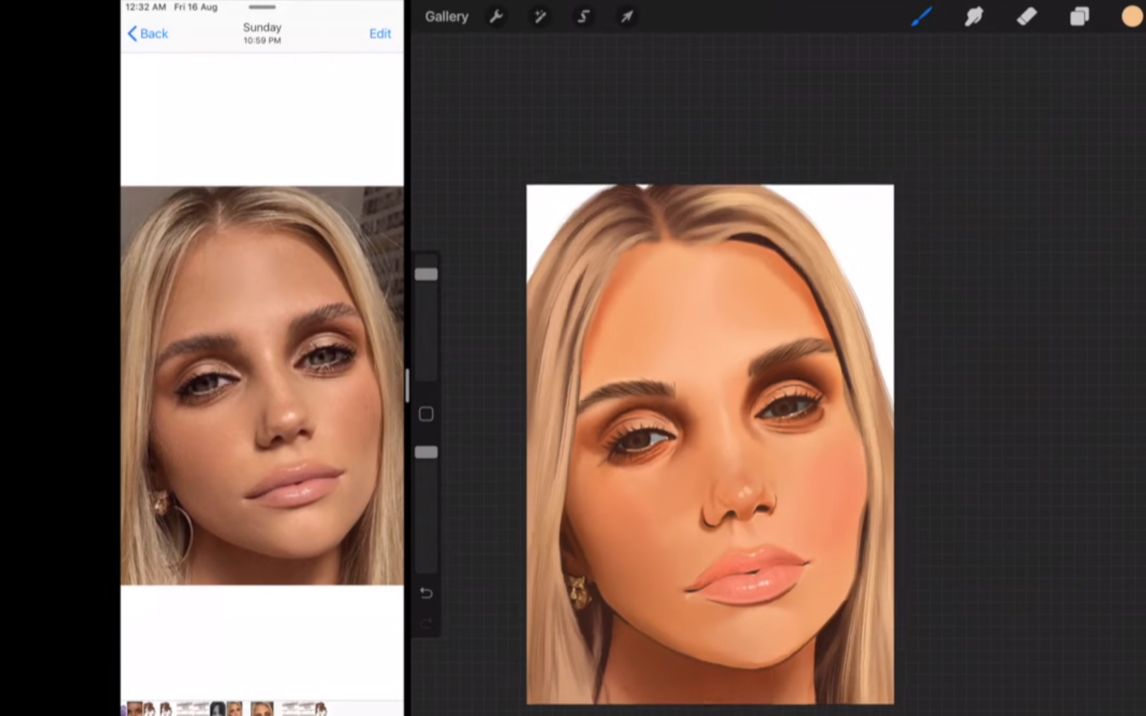Undo the last stroke with sidebar arrow
This screenshot has width=1146, height=716.
pyautogui.click(x=426, y=593)
